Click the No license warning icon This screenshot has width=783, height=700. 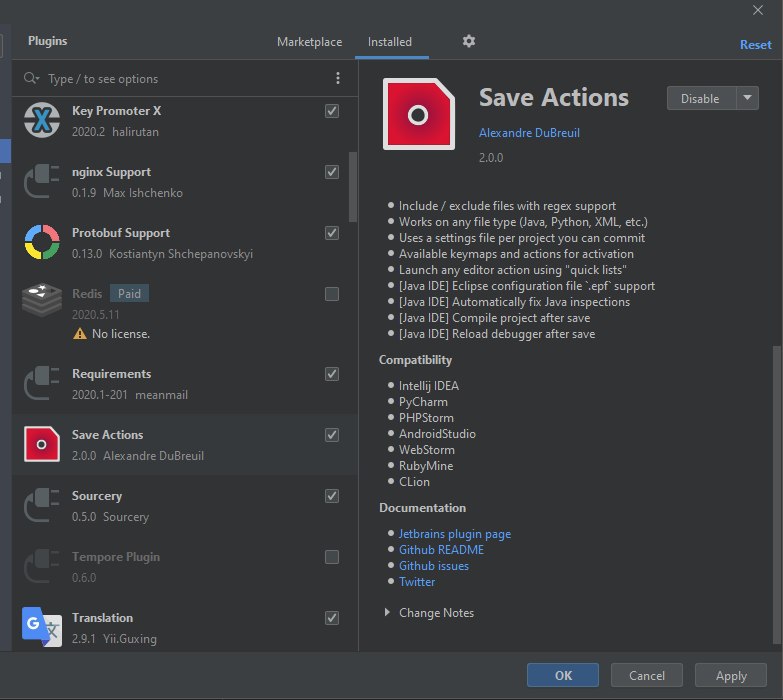[80, 334]
